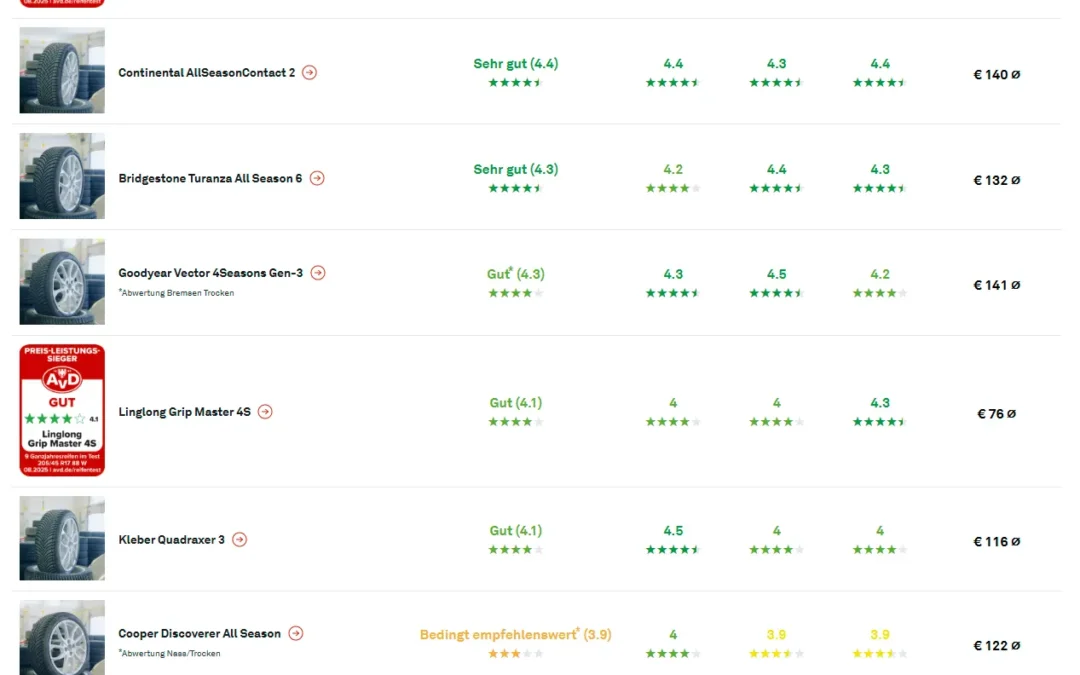Image resolution: width=1080 pixels, height=675 pixels.
Task: Open Continental AllSeasonContact 2 product link
Action: pyautogui.click(x=206, y=73)
